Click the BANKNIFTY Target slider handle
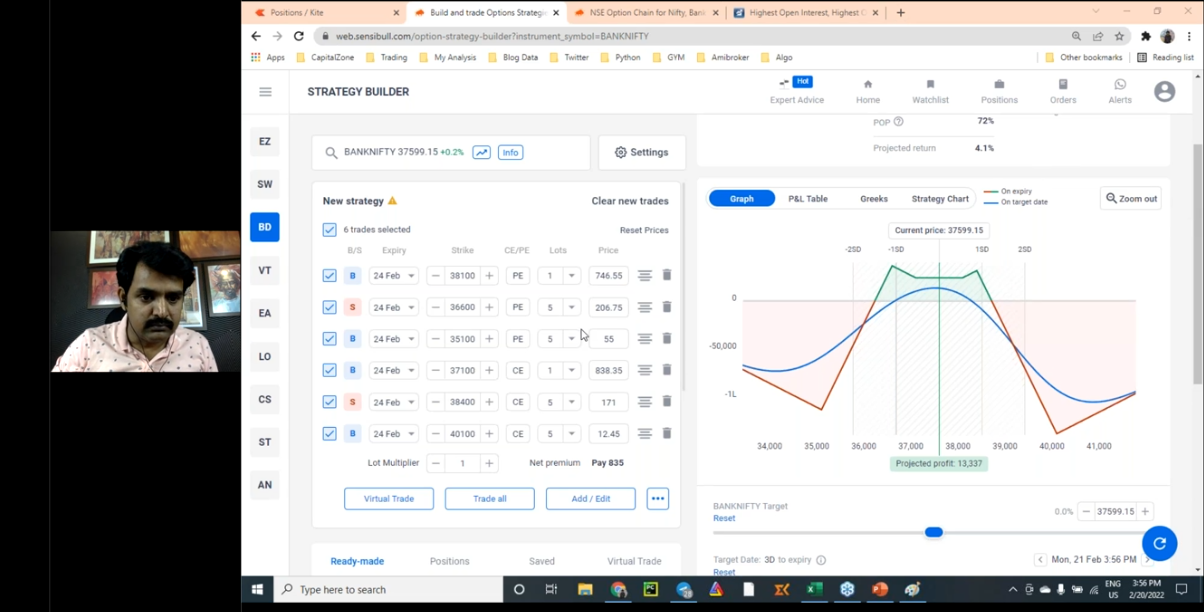The width and height of the screenshot is (1204, 612). point(933,532)
